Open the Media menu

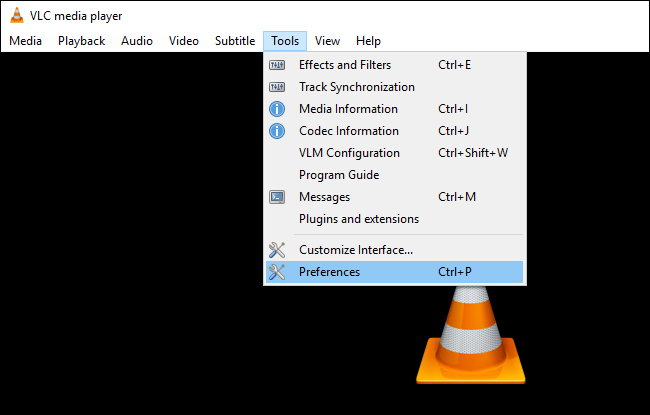[x=25, y=41]
